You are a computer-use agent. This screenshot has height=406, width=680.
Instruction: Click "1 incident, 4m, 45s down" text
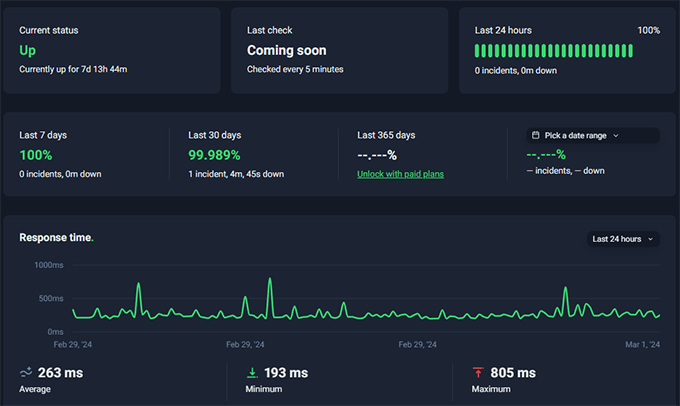pos(236,174)
